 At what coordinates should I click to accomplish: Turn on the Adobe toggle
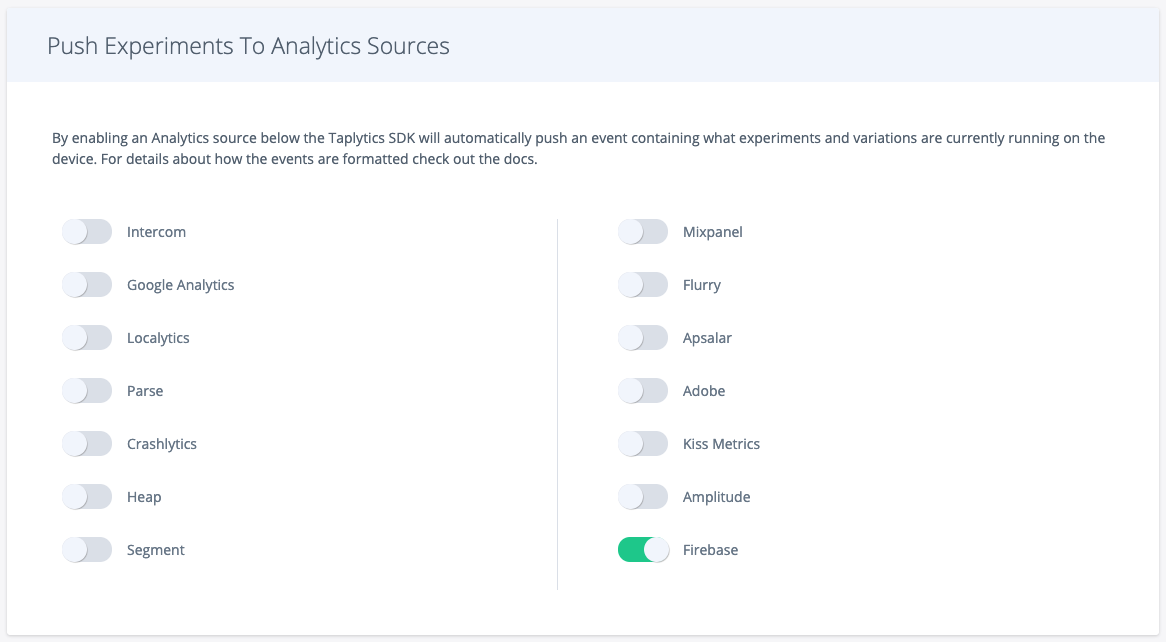coord(643,391)
